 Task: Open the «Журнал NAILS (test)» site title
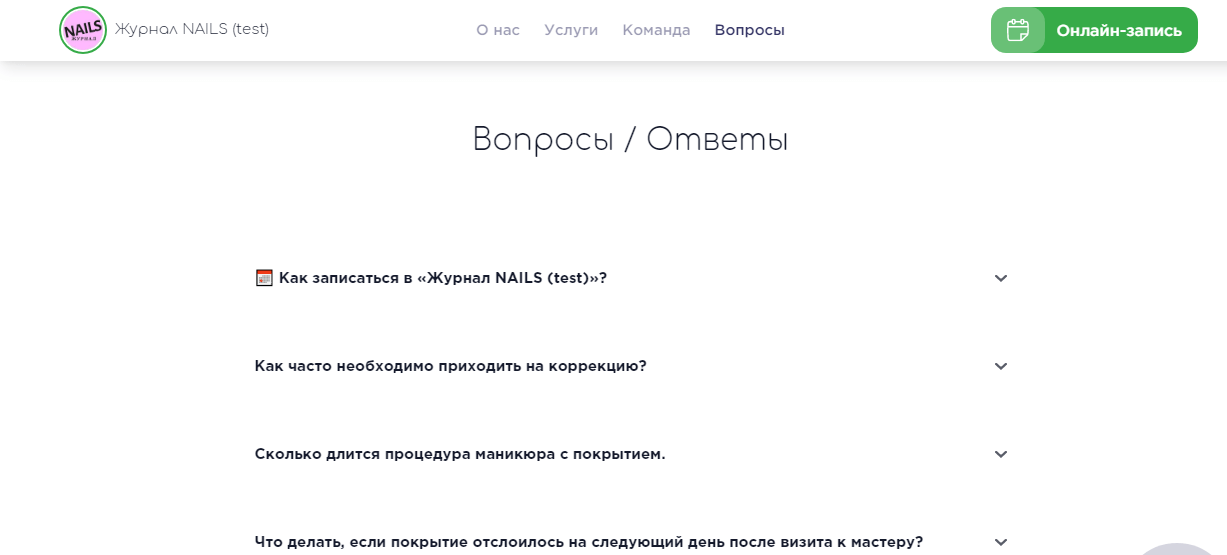(x=192, y=29)
